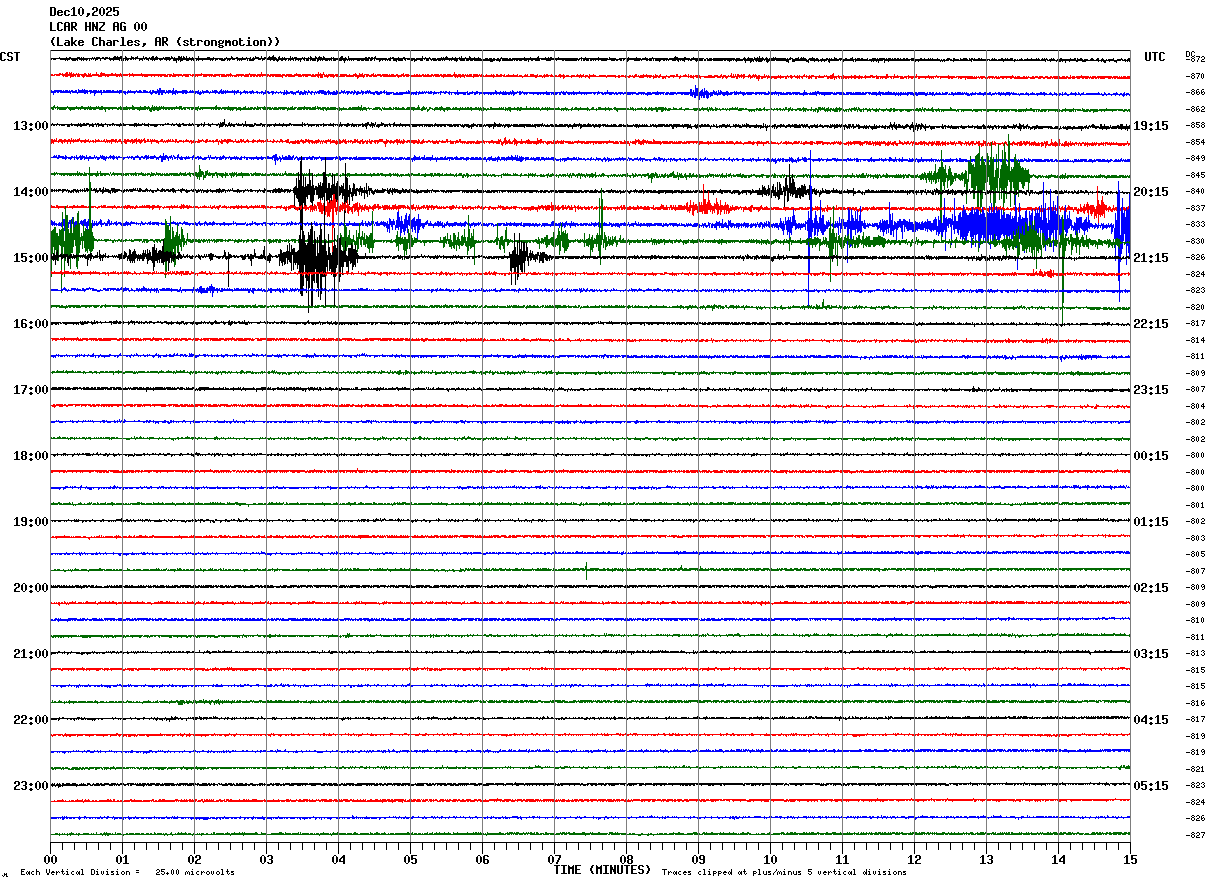1210x886 pixels.
Task: Select the 23:00 CST time marker
Action: click(30, 786)
